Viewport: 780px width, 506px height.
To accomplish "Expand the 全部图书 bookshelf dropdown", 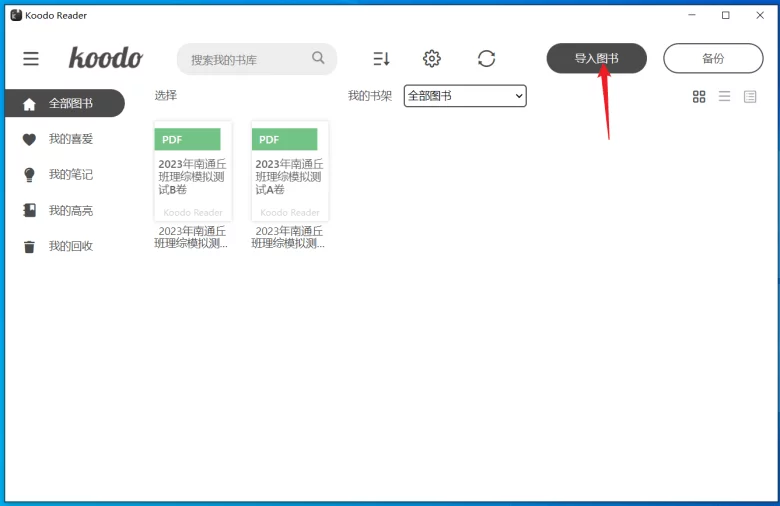I will point(465,96).
